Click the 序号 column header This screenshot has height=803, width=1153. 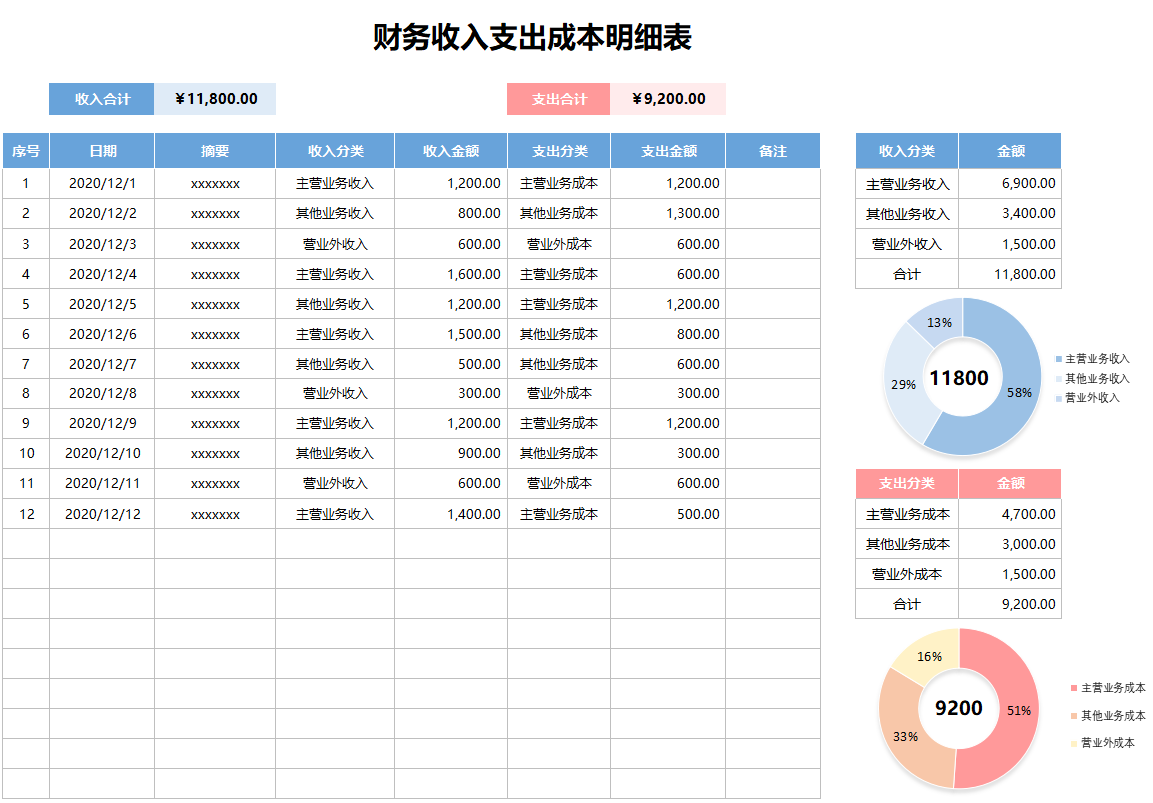point(26,151)
